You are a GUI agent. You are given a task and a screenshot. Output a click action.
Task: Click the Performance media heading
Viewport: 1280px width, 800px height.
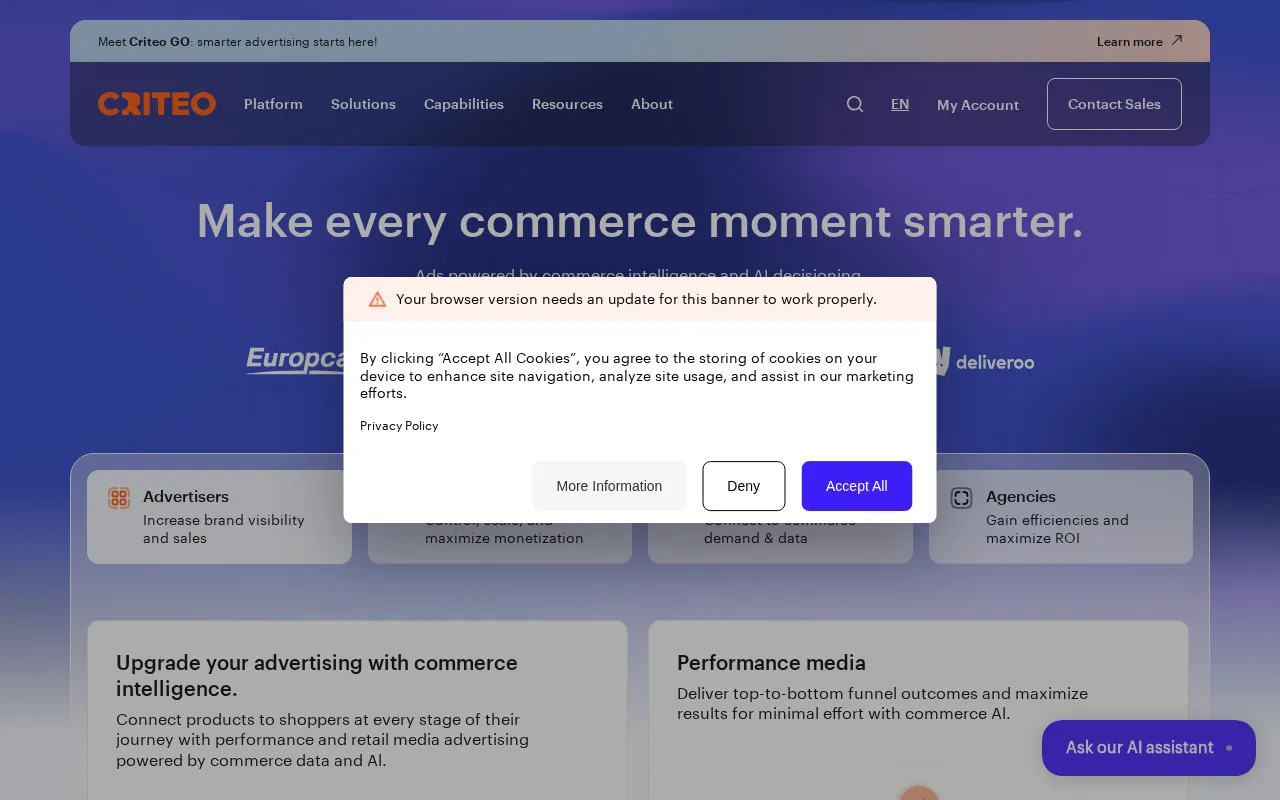(771, 663)
